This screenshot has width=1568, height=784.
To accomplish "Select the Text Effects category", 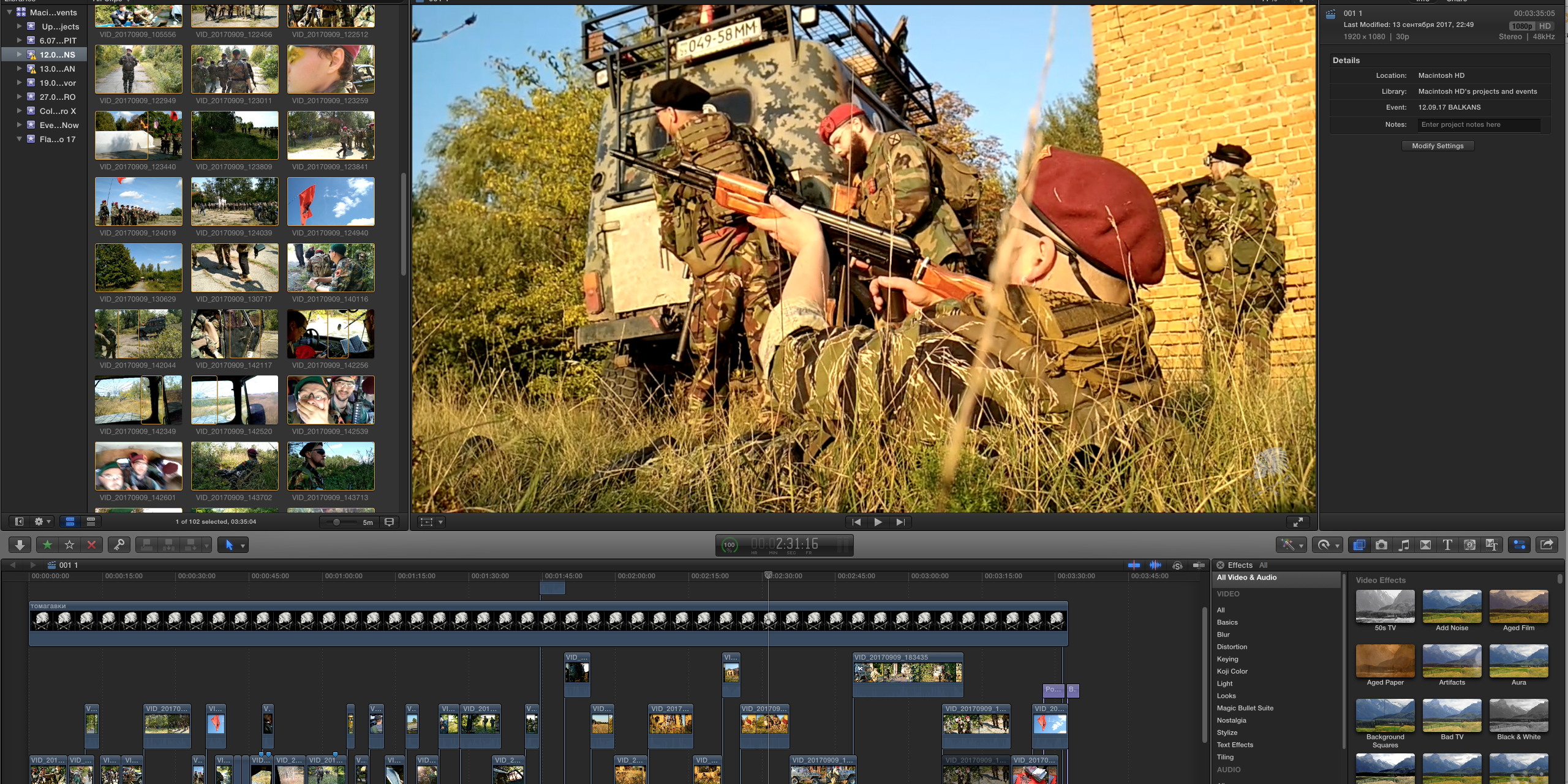I will (x=1235, y=745).
